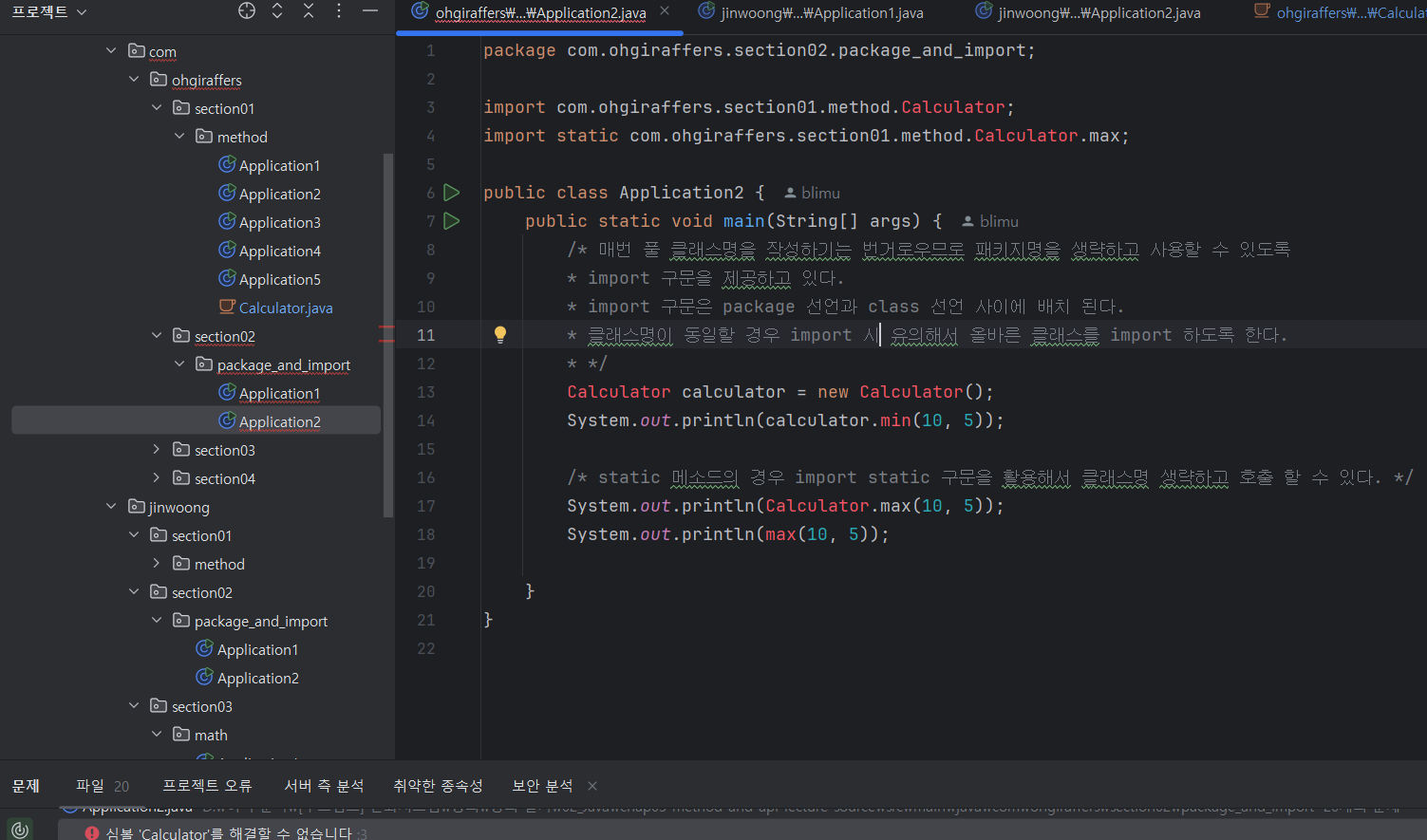
Task: Open Application1 under jinwoong package_and_import
Action: pyautogui.click(x=247, y=649)
